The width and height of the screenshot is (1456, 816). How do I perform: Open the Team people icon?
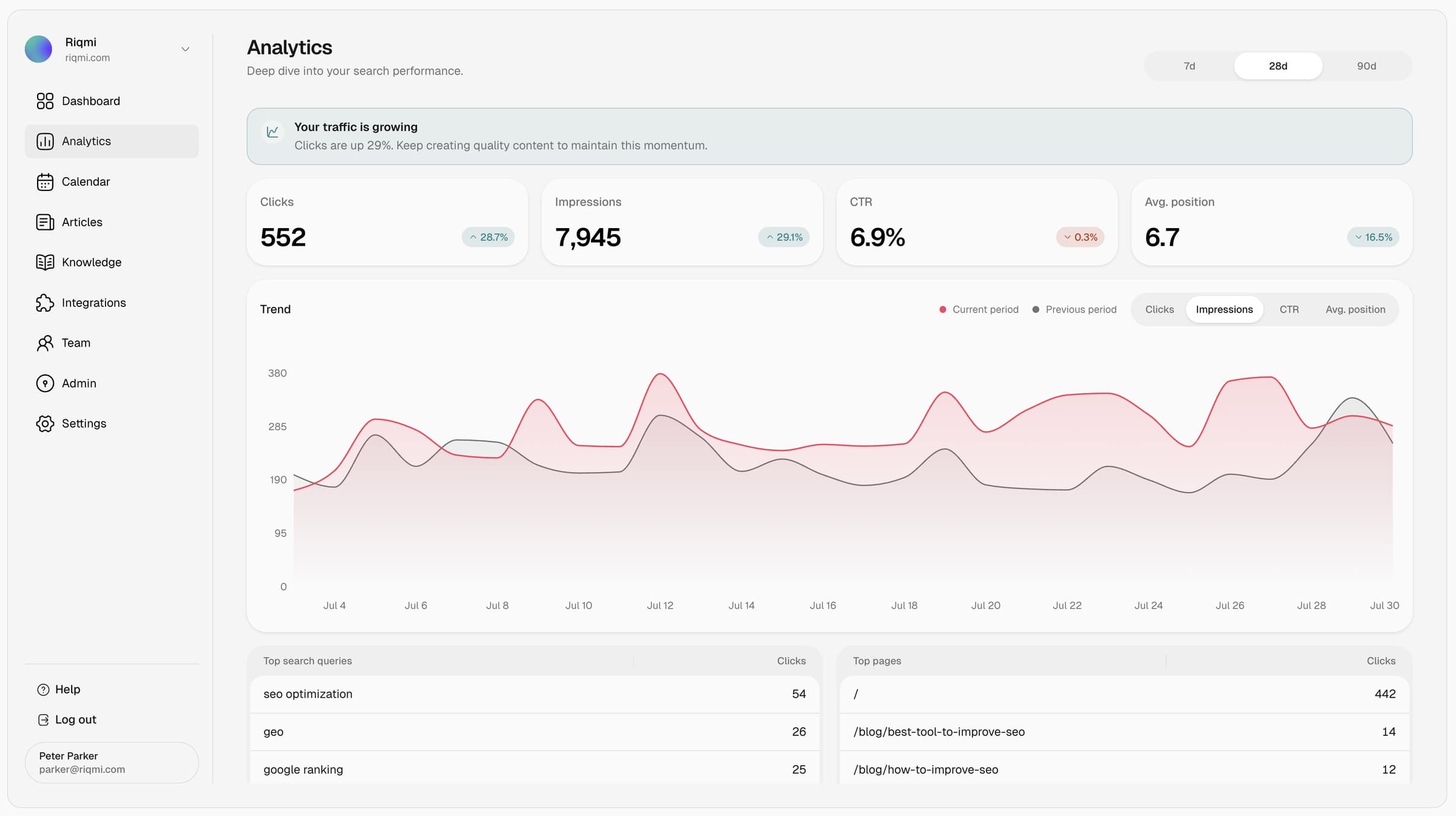tap(45, 343)
